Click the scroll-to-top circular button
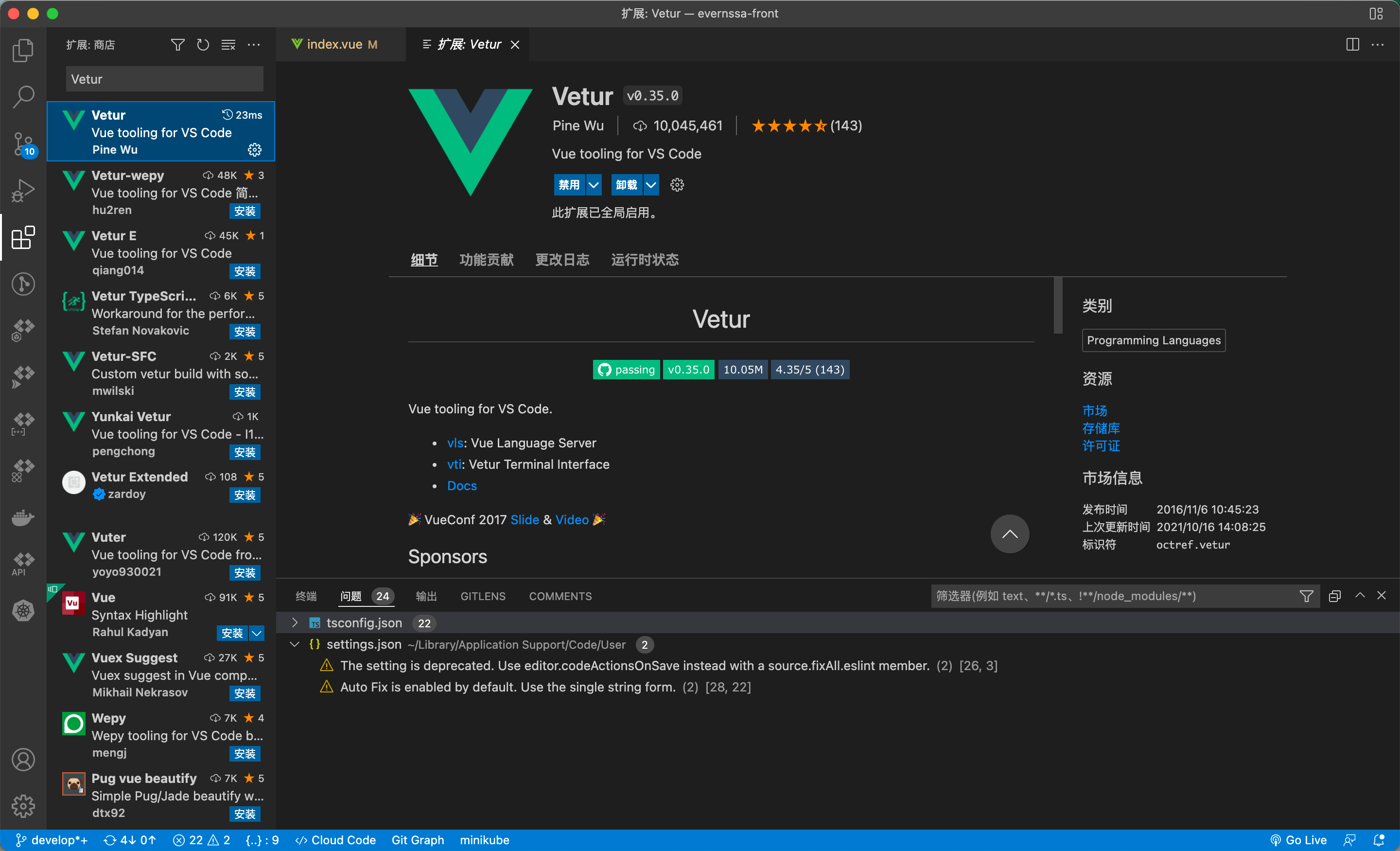The image size is (1400, 851). click(1009, 534)
